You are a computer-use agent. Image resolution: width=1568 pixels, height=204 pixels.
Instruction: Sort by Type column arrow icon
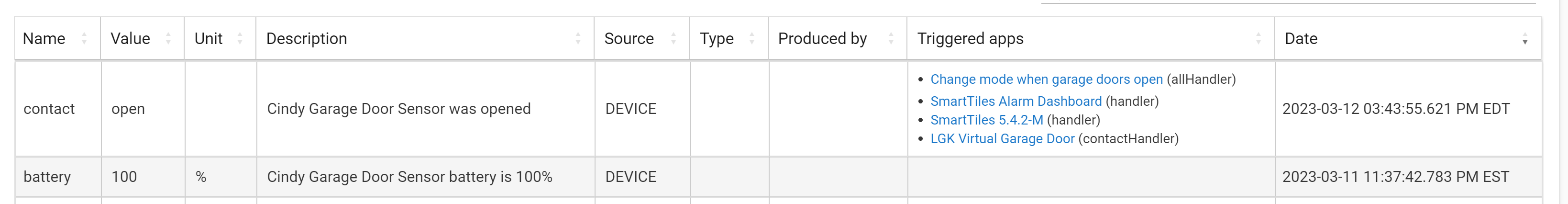pos(752,38)
